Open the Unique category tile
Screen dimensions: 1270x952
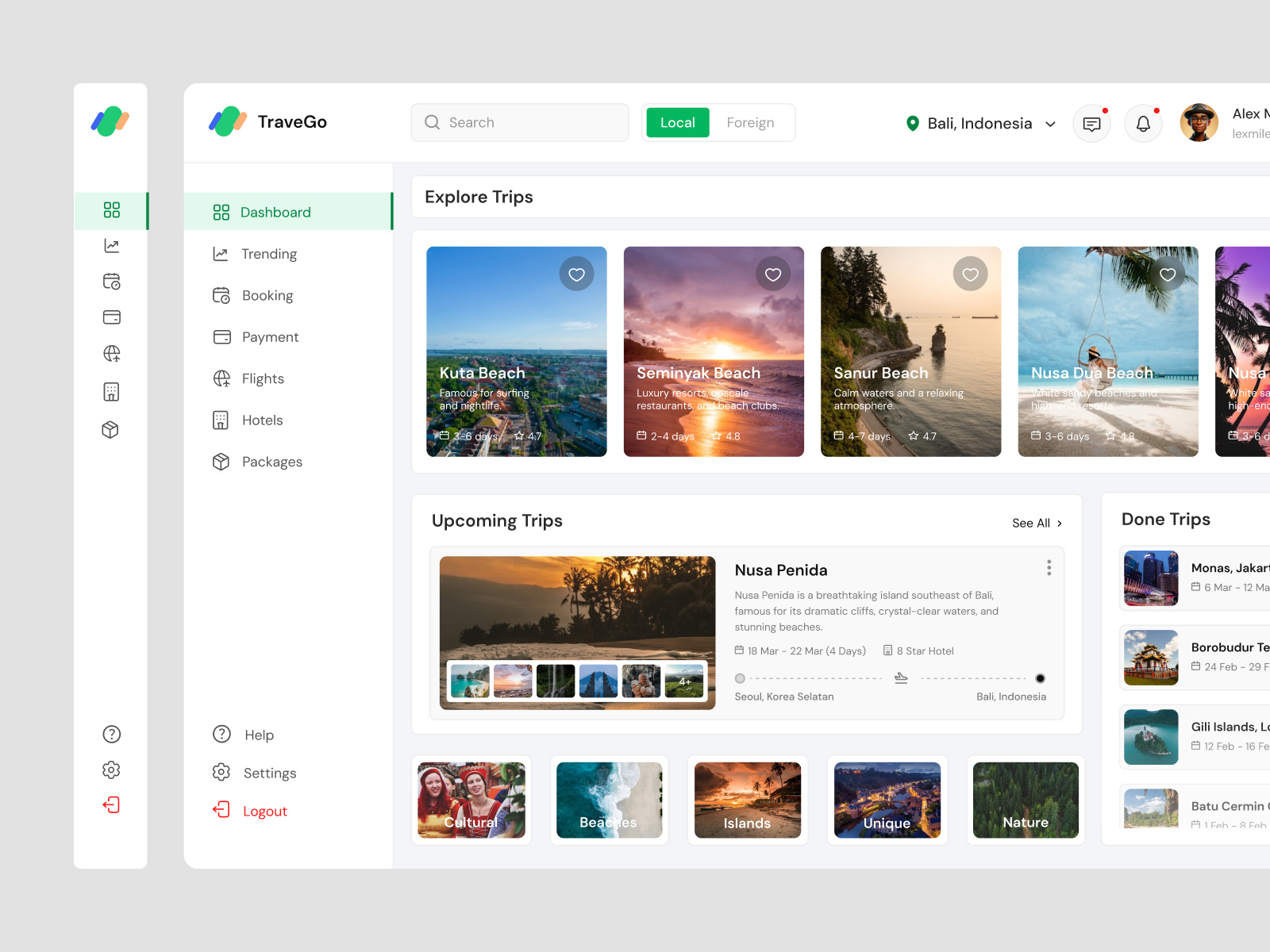coord(887,800)
